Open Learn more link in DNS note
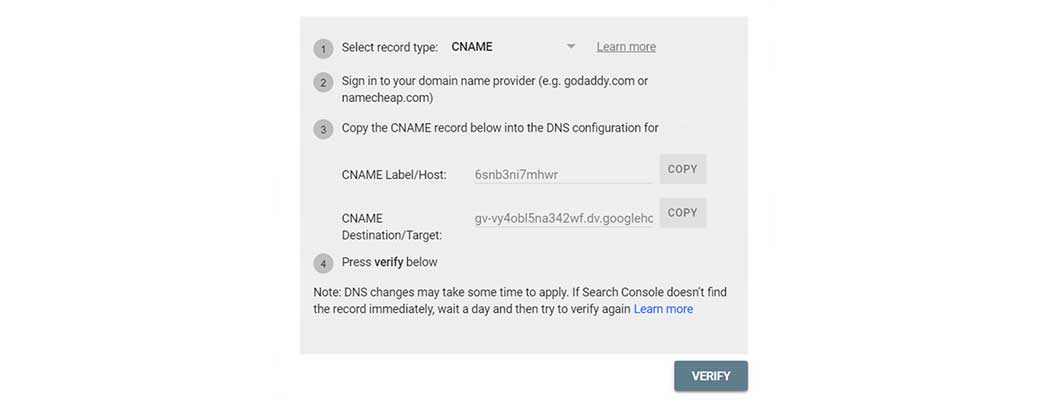Image resolution: width=1048 pixels, height=400 pixels. click(x=663, y=309)
